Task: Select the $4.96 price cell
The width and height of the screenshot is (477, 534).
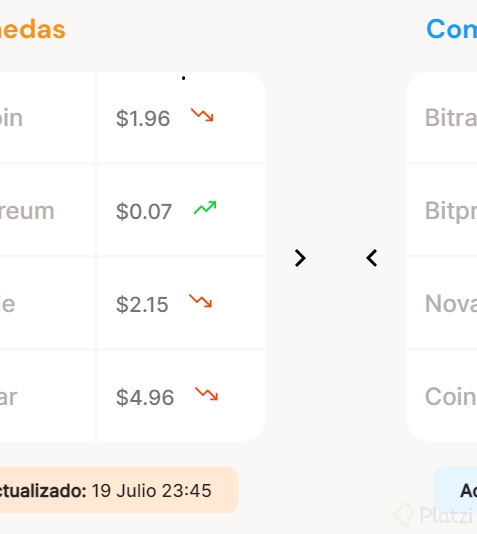Action: pyautogui.click(x=181, y=396)
